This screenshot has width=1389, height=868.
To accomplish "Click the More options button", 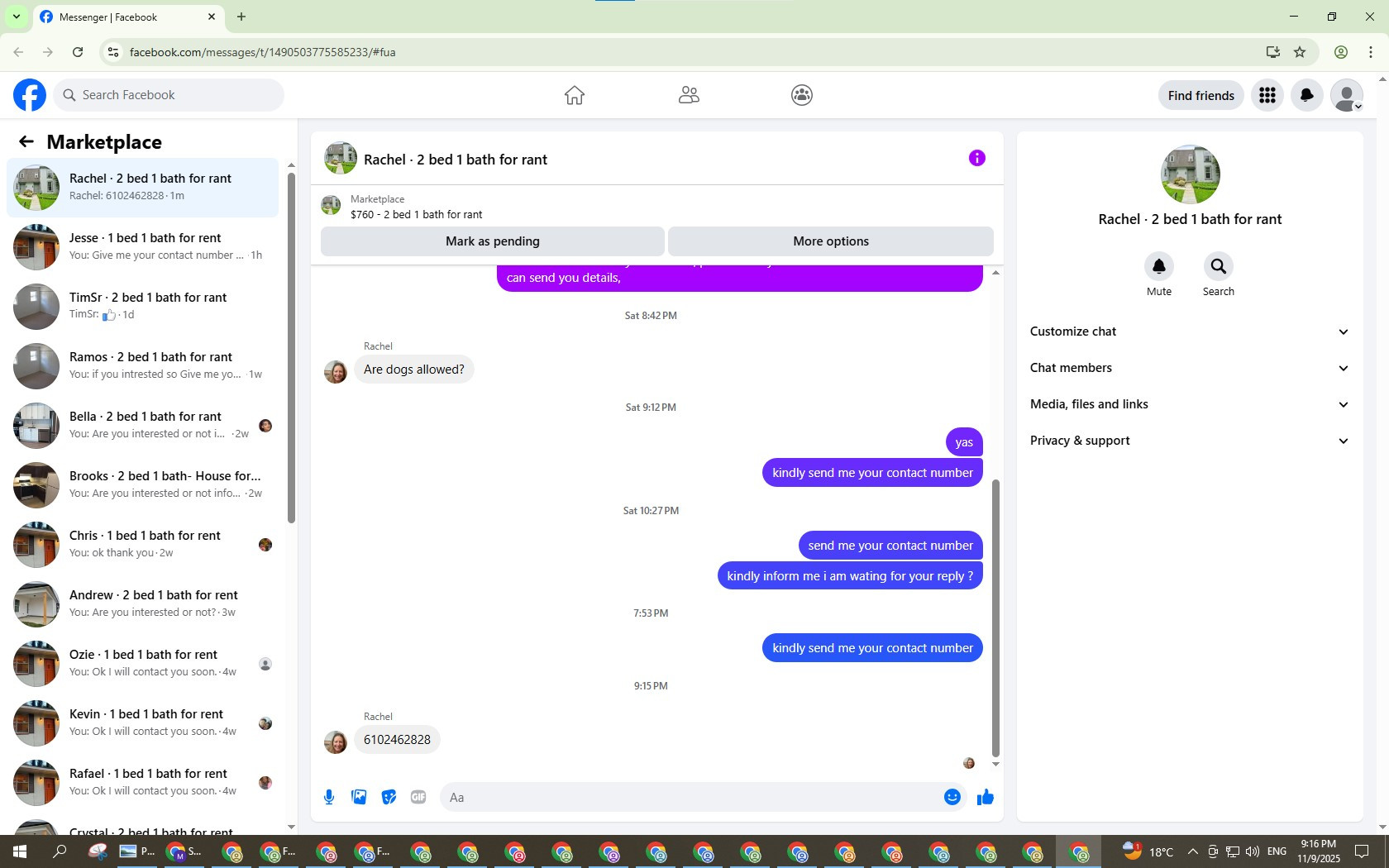I will point(831,241).
